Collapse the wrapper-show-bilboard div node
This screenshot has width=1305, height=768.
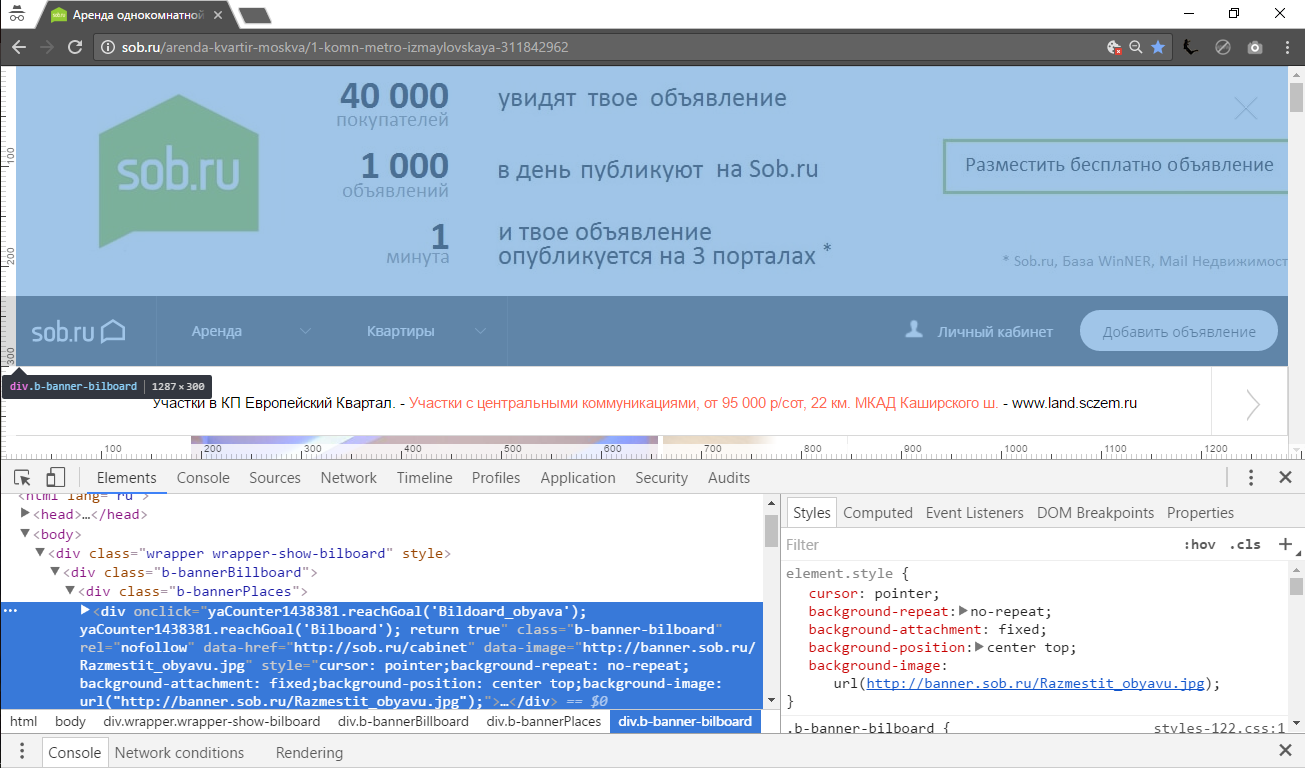point(41,553)
